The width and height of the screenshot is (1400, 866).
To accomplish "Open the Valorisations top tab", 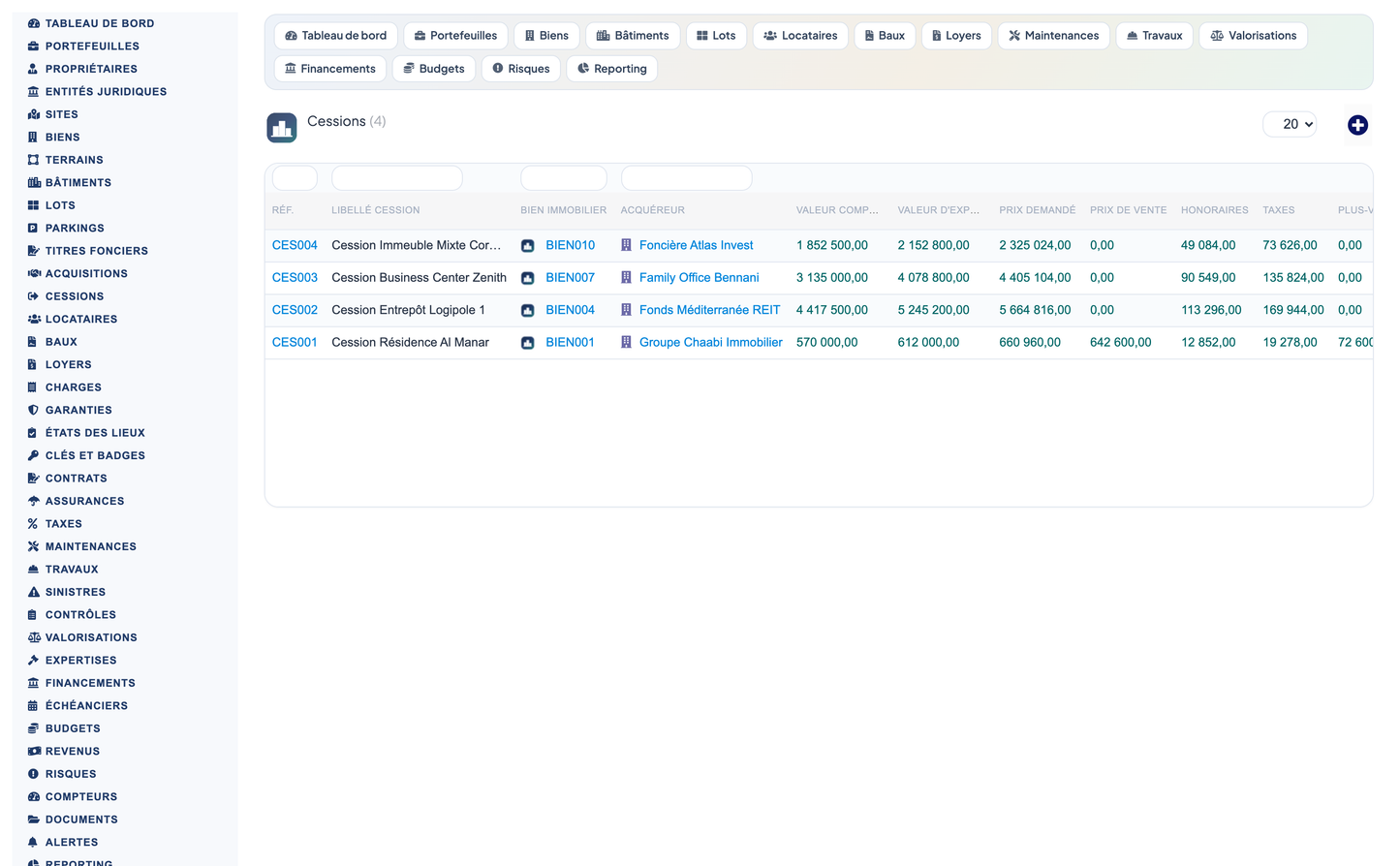I will click(x=1254, y=36).
